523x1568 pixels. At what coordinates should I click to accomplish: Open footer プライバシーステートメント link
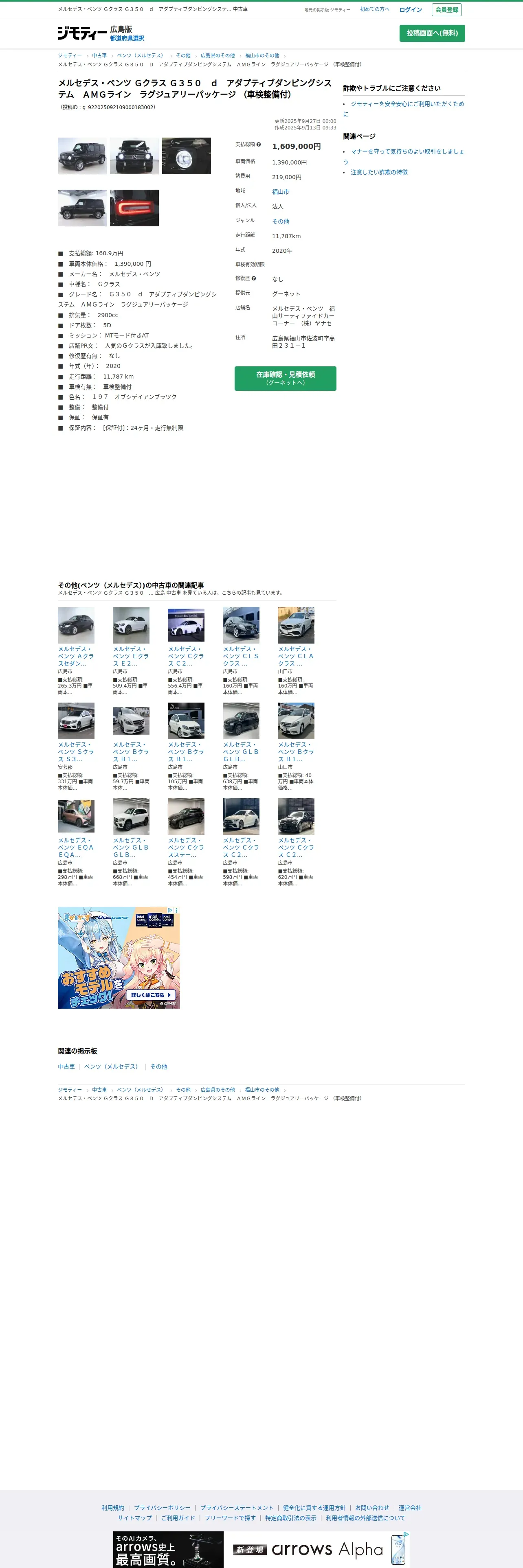pyautogui.click(x=237, y=1508)
